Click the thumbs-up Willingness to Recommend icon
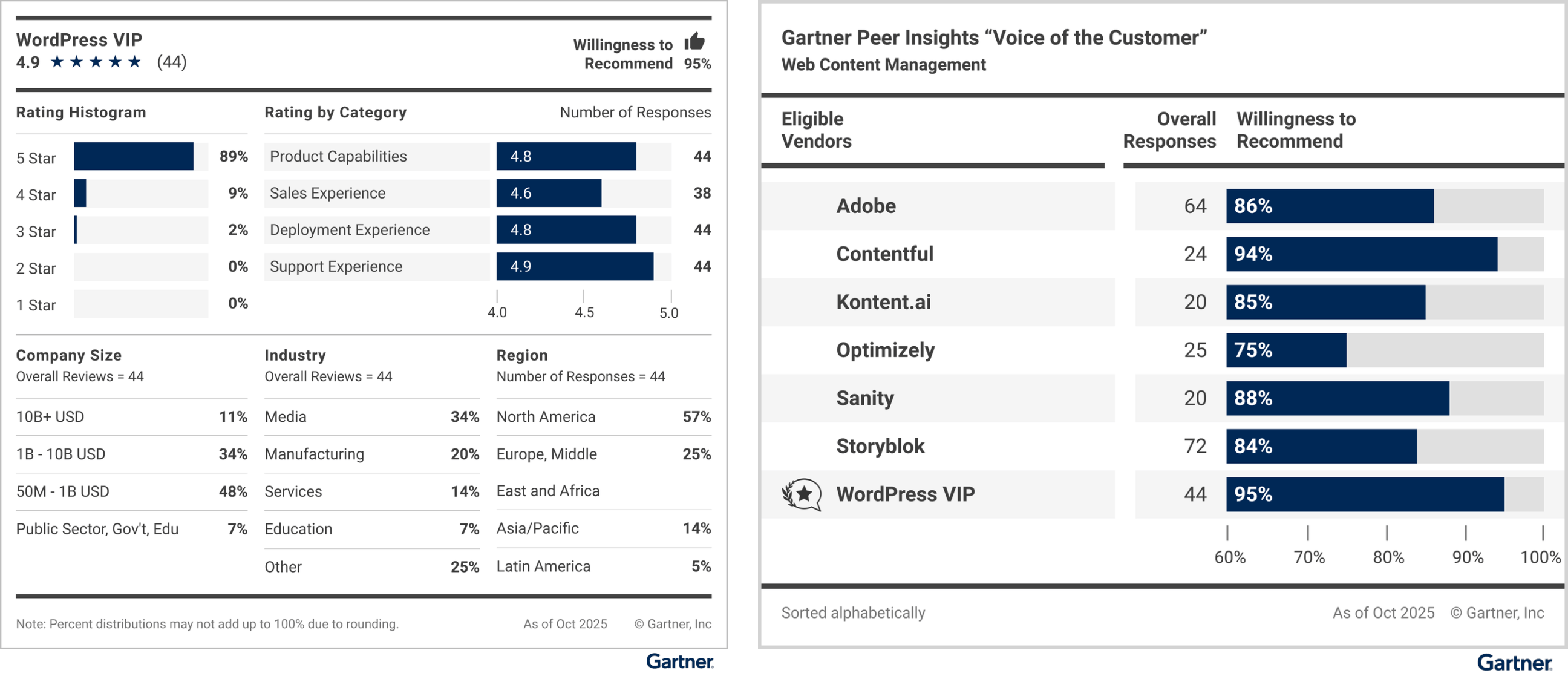Image resolution: width=1568 pixels, height=676 pixels. point(694,41)
